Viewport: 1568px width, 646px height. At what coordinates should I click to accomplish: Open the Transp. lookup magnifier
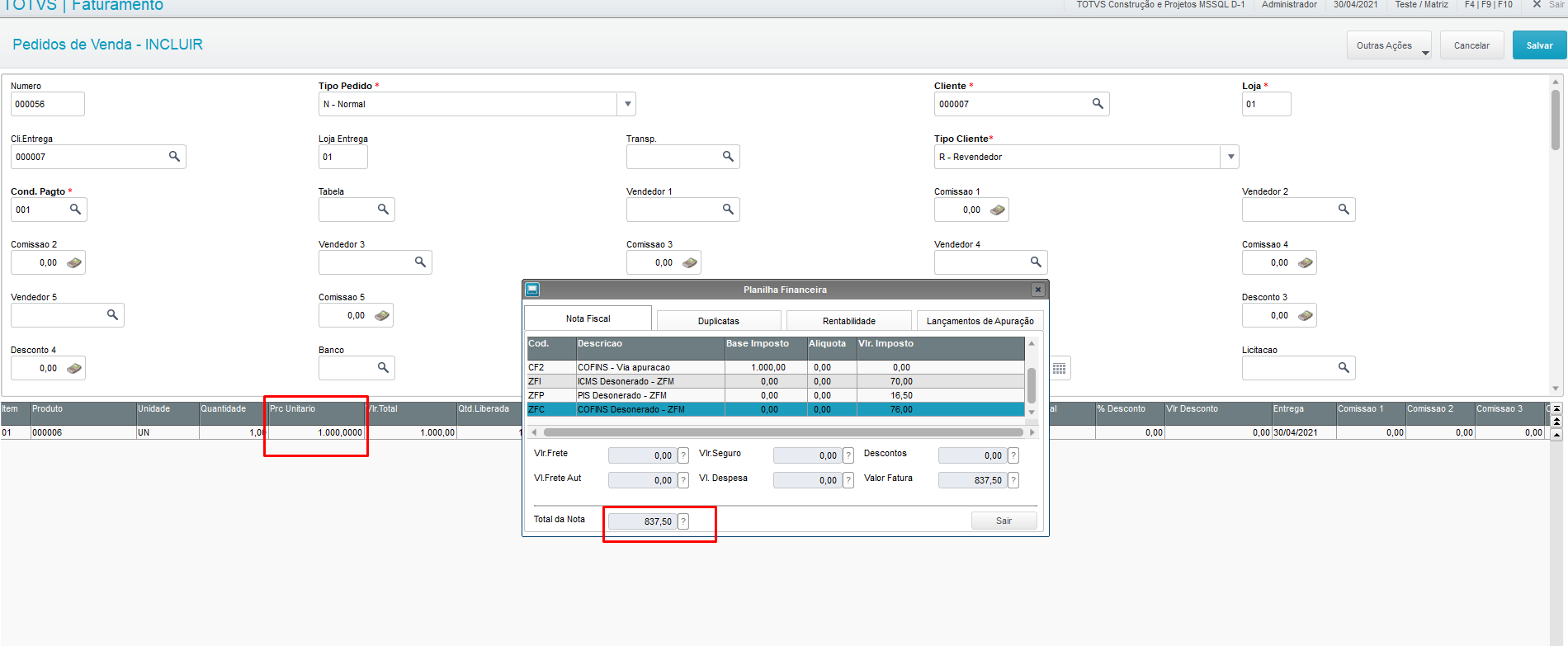[x=728, y=157]
